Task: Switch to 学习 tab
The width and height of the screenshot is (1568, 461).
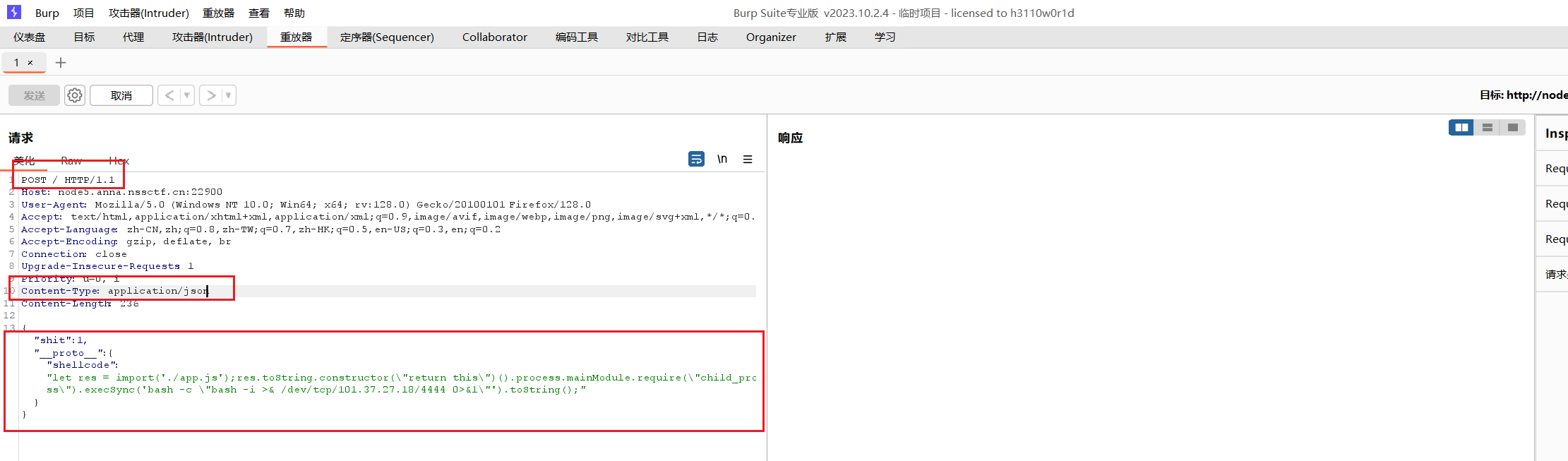Action: [885, 37]
